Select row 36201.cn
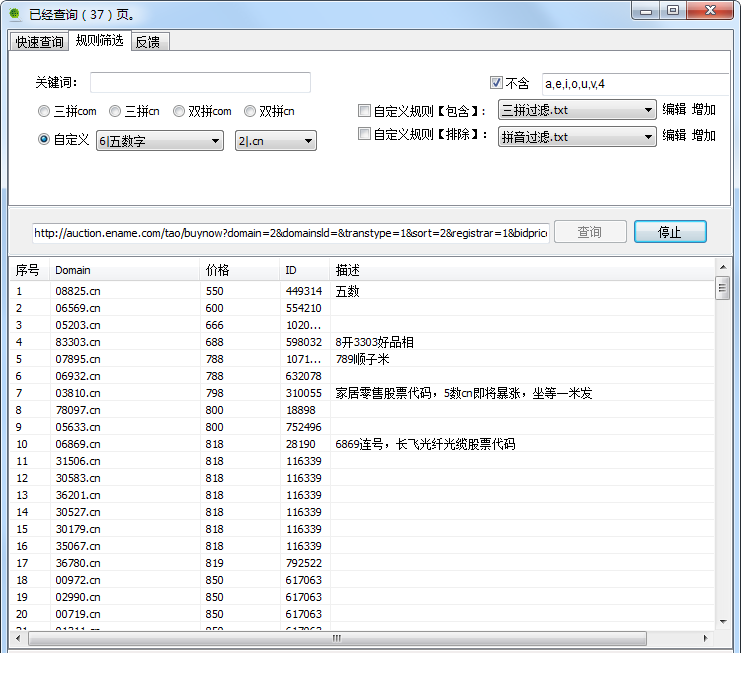Screen dimensions: 741x676 point(362,495)
